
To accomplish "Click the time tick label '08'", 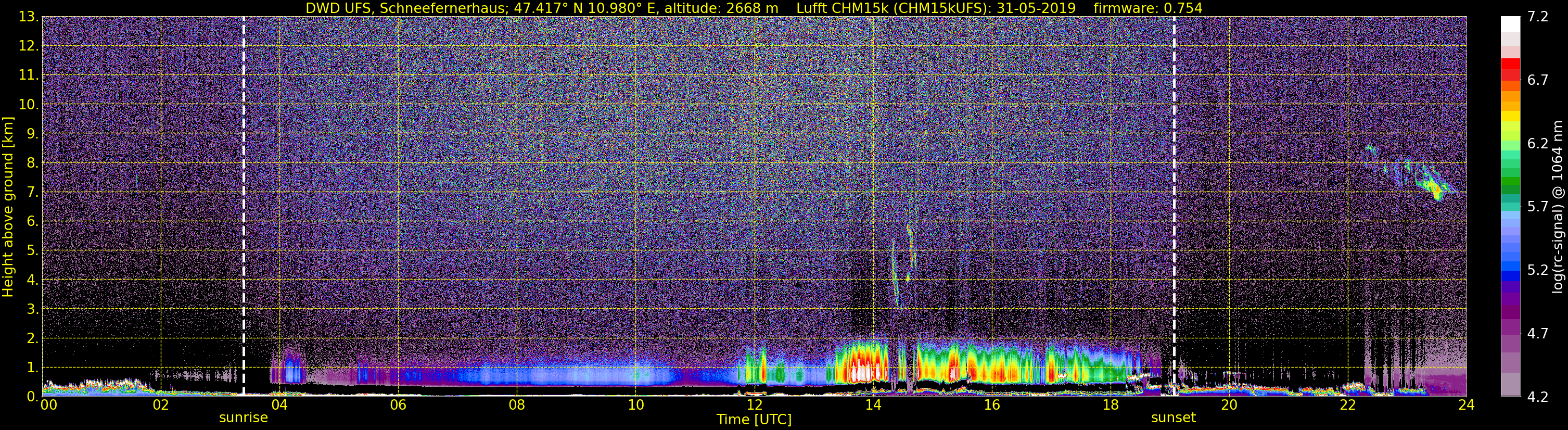I will click(517, 406).
